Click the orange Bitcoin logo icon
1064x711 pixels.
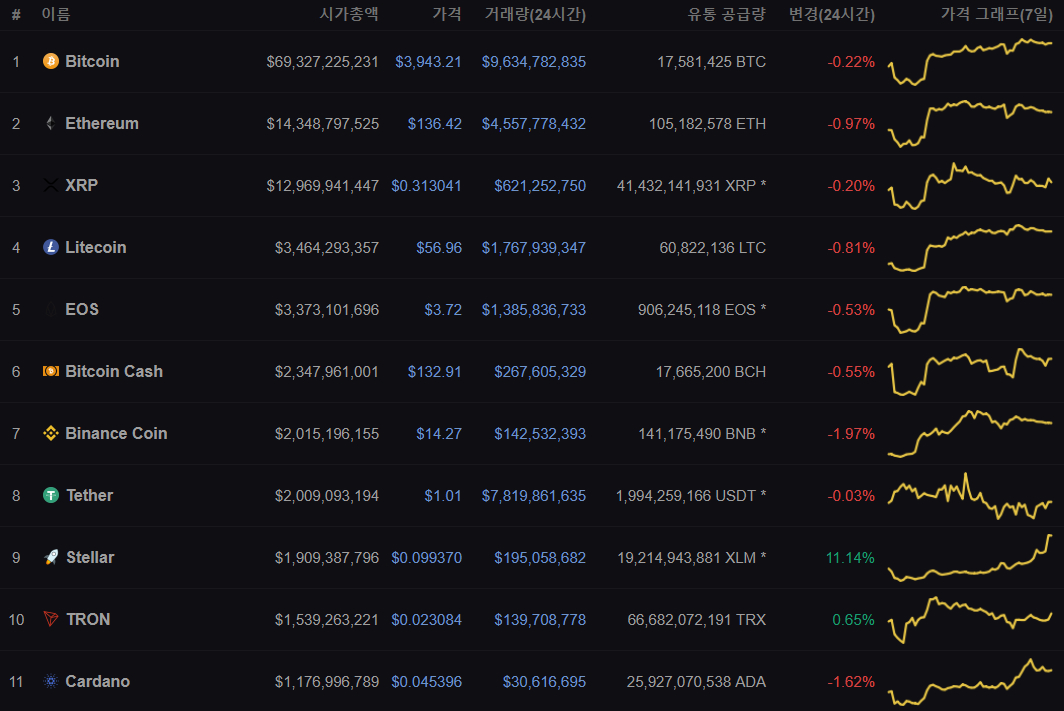(x=51, y=61)
